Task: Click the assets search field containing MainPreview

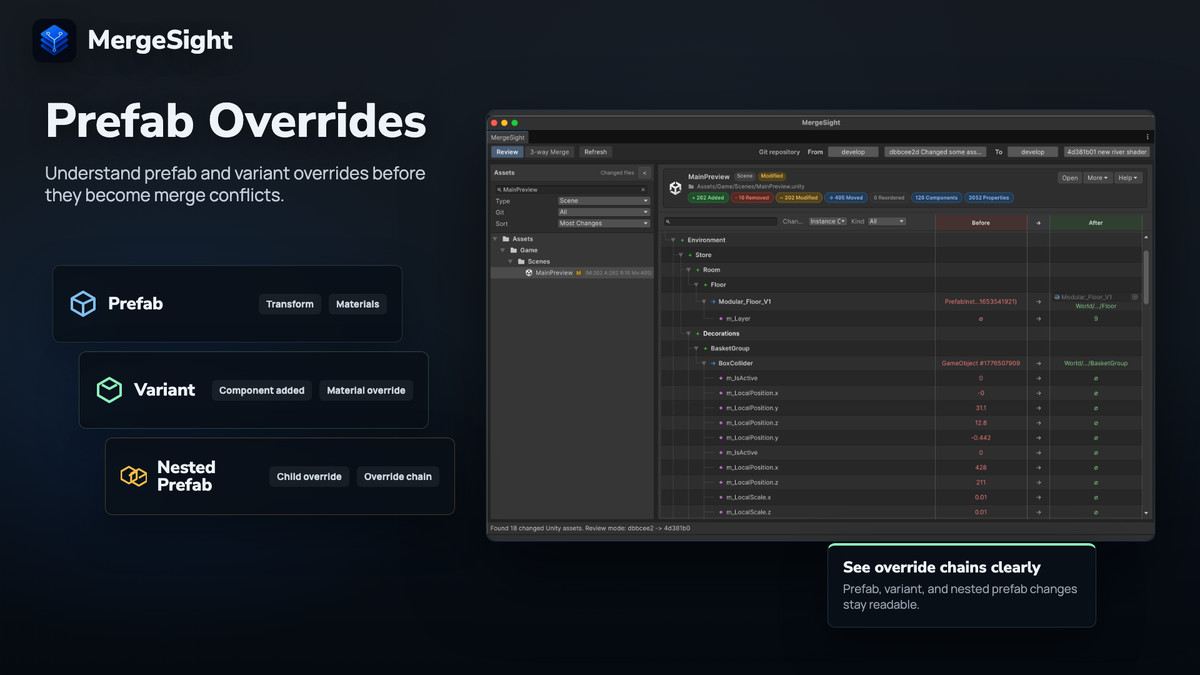Action: [x=571, y=189]
